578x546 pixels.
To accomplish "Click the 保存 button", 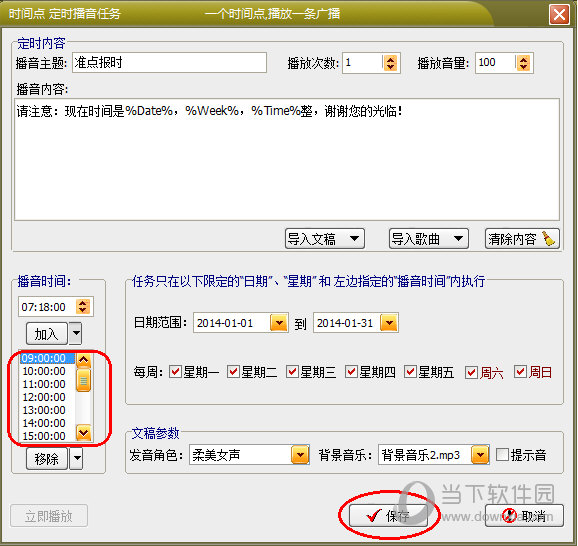I will (388, 515).
